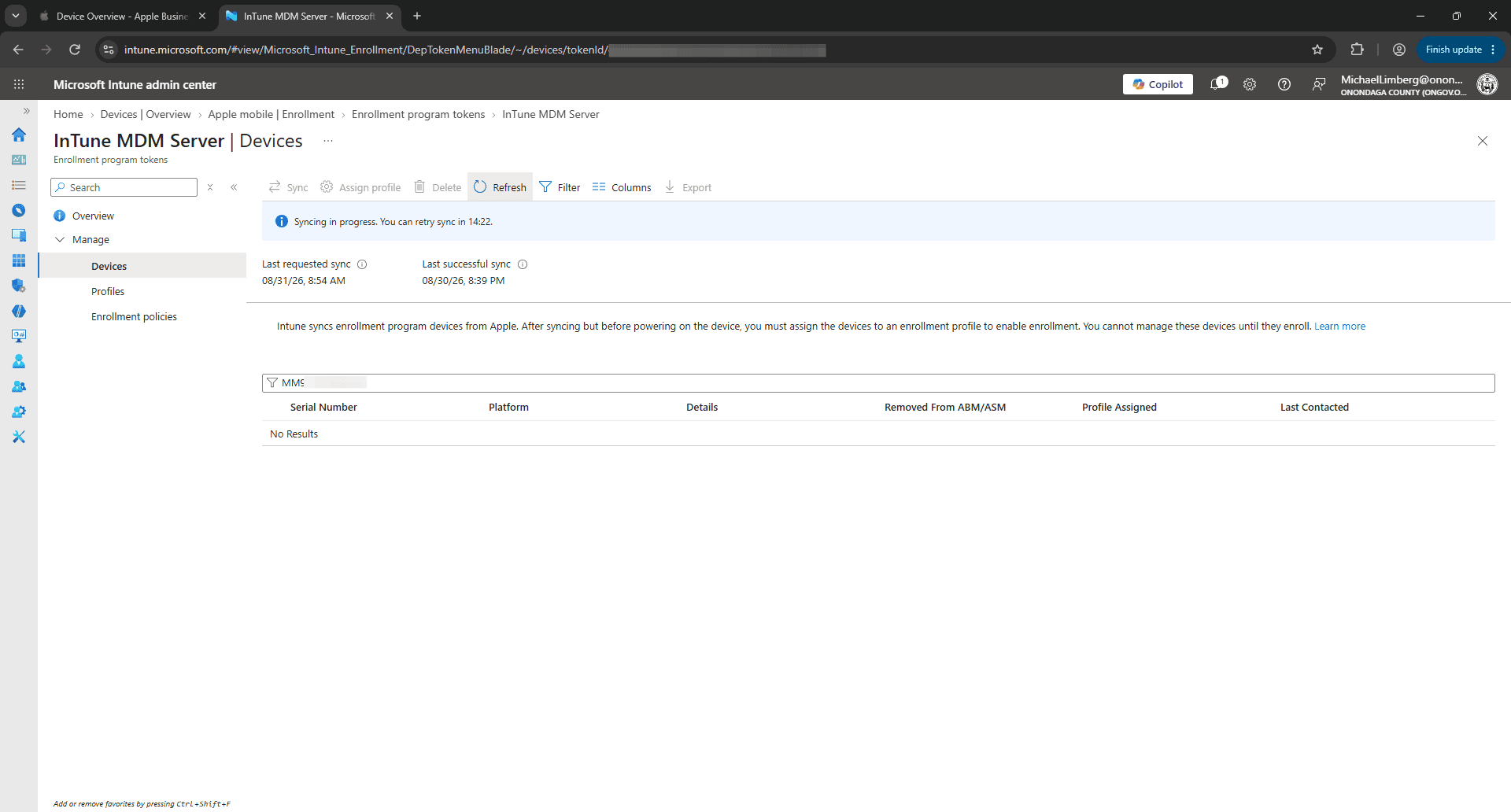Open Endpoint security shield icon
The height and width of the screenshot is (812, 1511).
pos(19,286)
